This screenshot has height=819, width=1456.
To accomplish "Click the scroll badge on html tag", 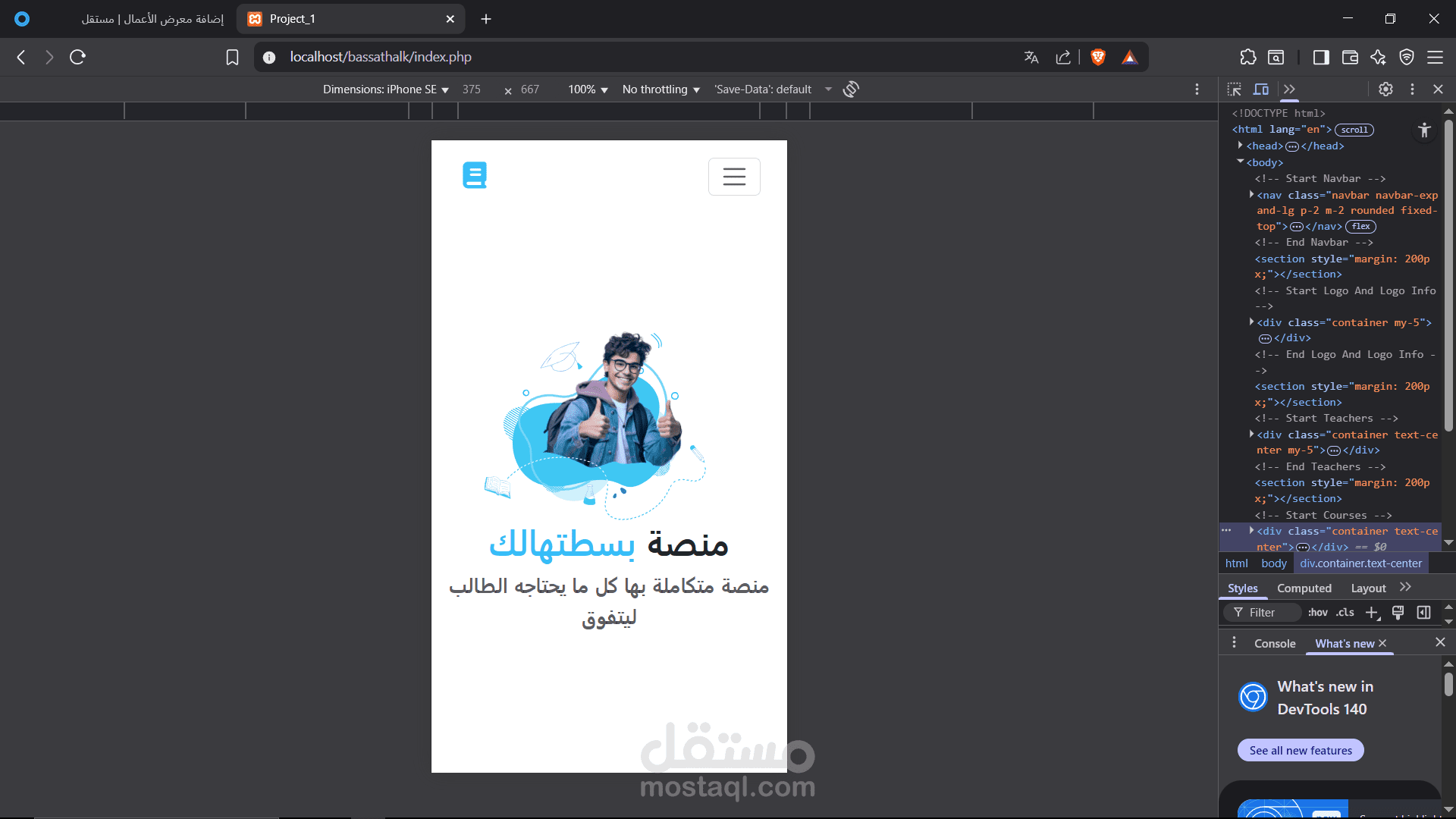I will [1354, 130].
